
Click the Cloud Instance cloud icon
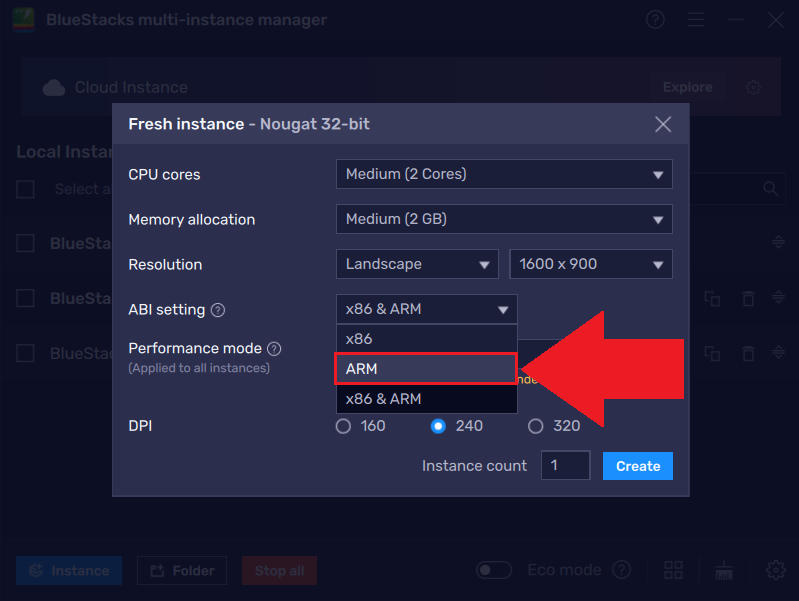pyautogui.click(x=54, y=88)
